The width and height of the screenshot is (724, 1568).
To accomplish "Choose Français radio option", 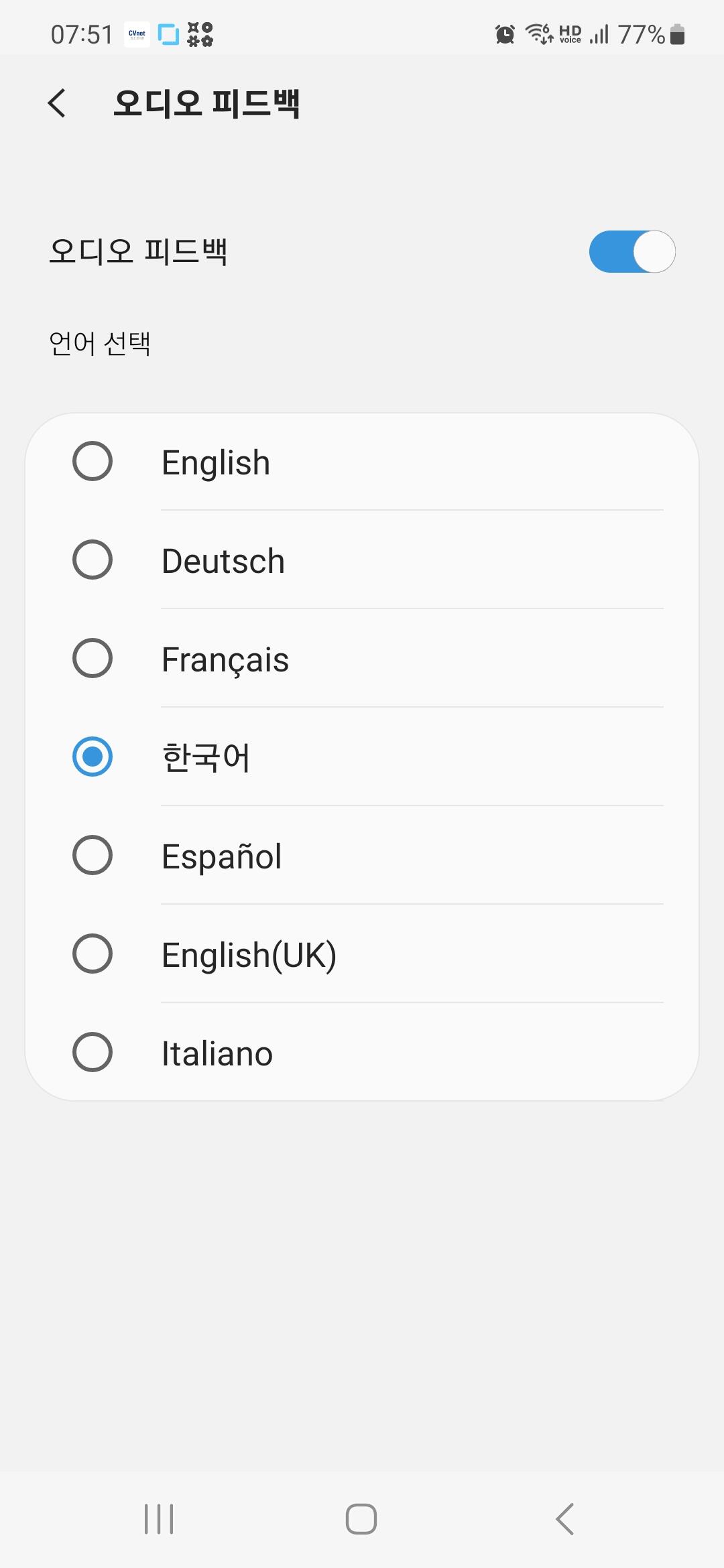I will [93, 659].
